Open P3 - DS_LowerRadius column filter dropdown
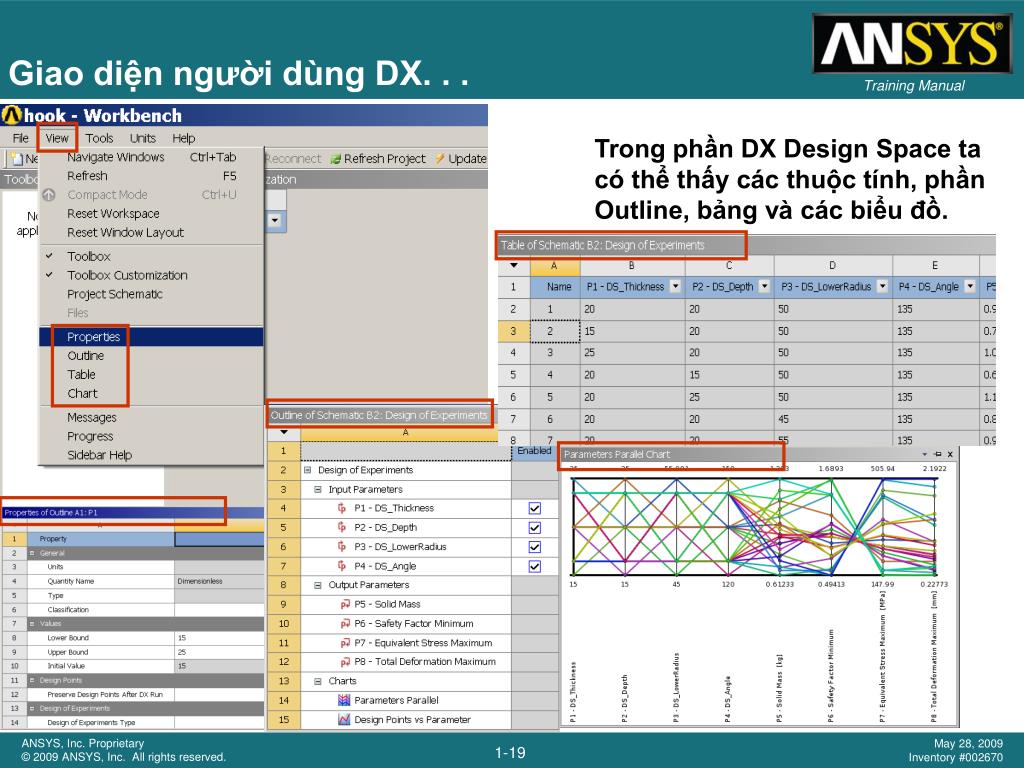Image resolution: width=1024 pixels, height=768 pixels. click(882, 286)
